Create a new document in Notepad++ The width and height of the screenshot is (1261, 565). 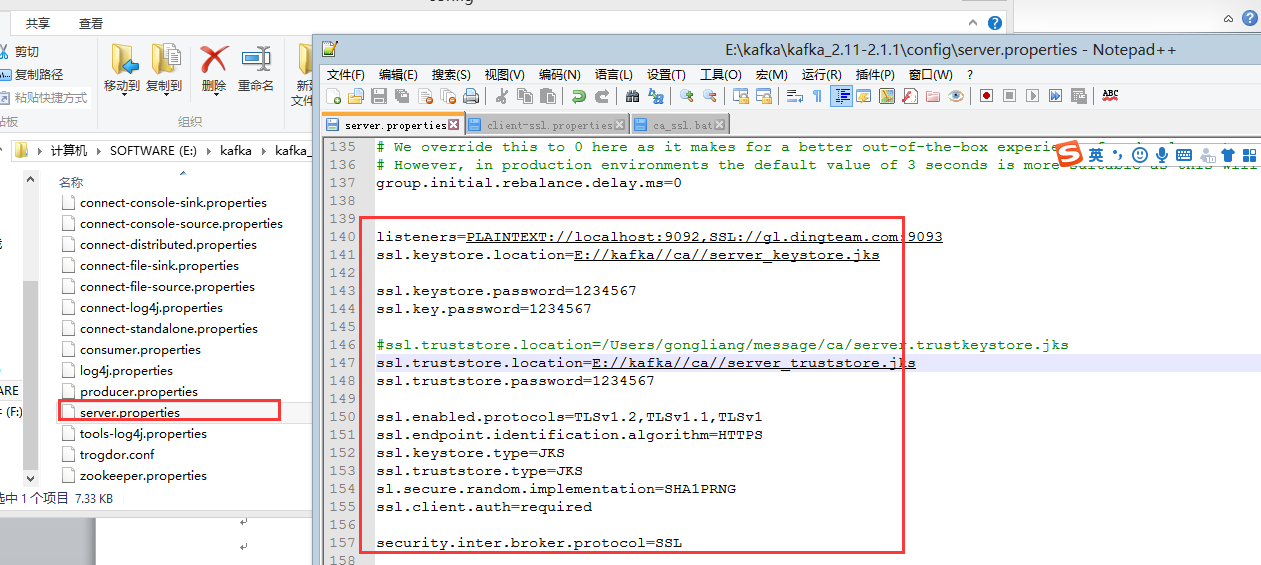(334, 96)
